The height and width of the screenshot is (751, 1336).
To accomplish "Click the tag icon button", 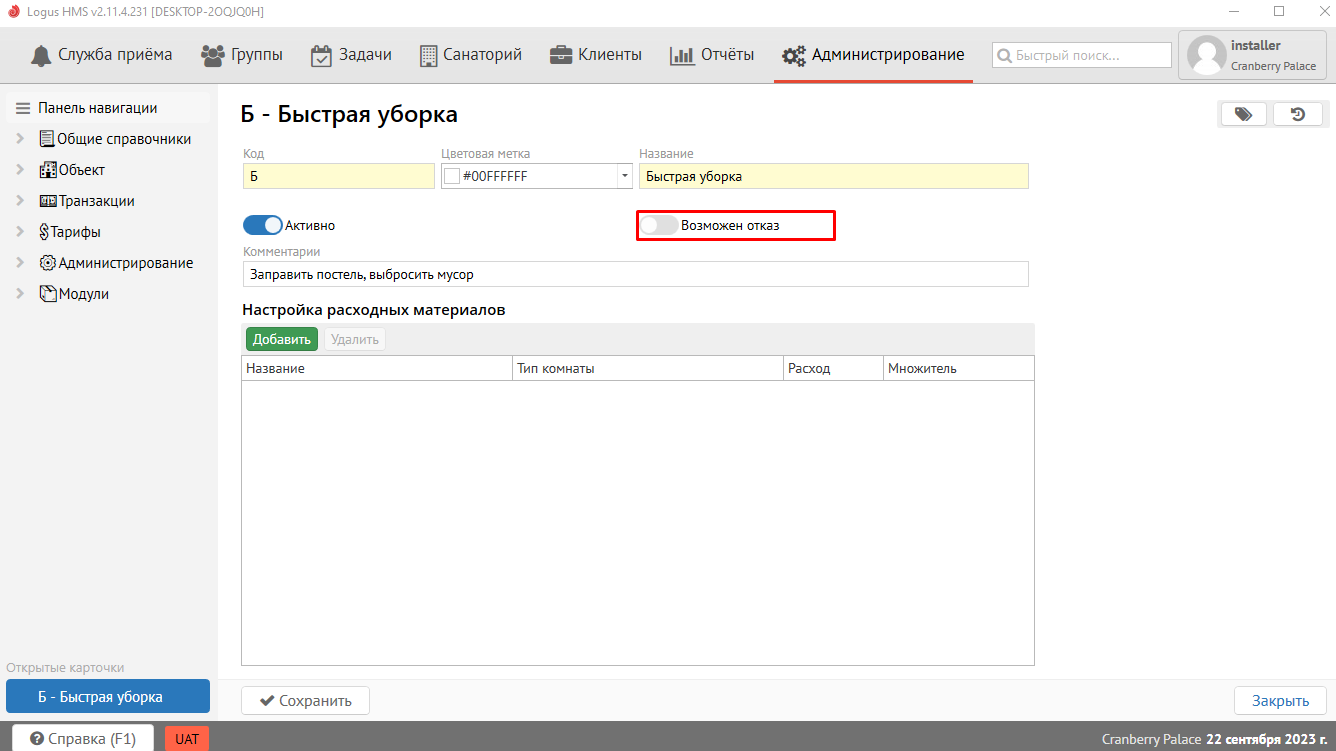I will pos(1243,114).
